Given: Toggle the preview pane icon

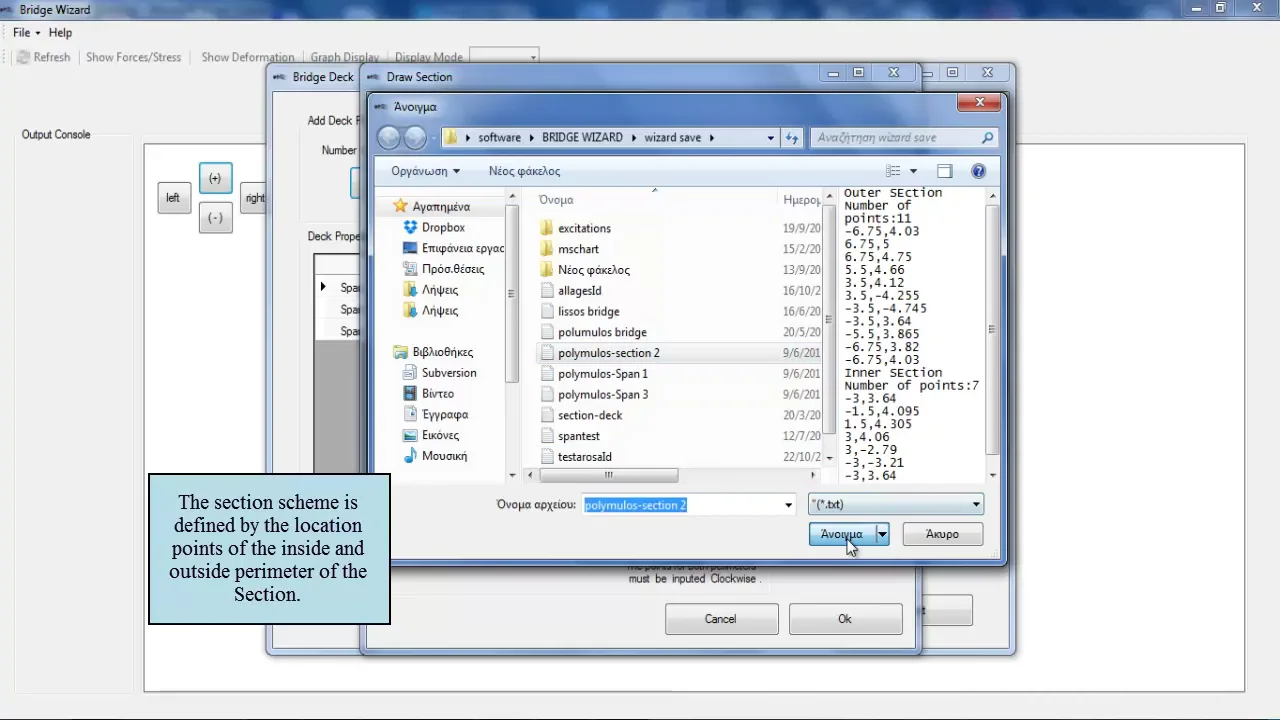Looking at the screenshot, I should tap(945, 171).
